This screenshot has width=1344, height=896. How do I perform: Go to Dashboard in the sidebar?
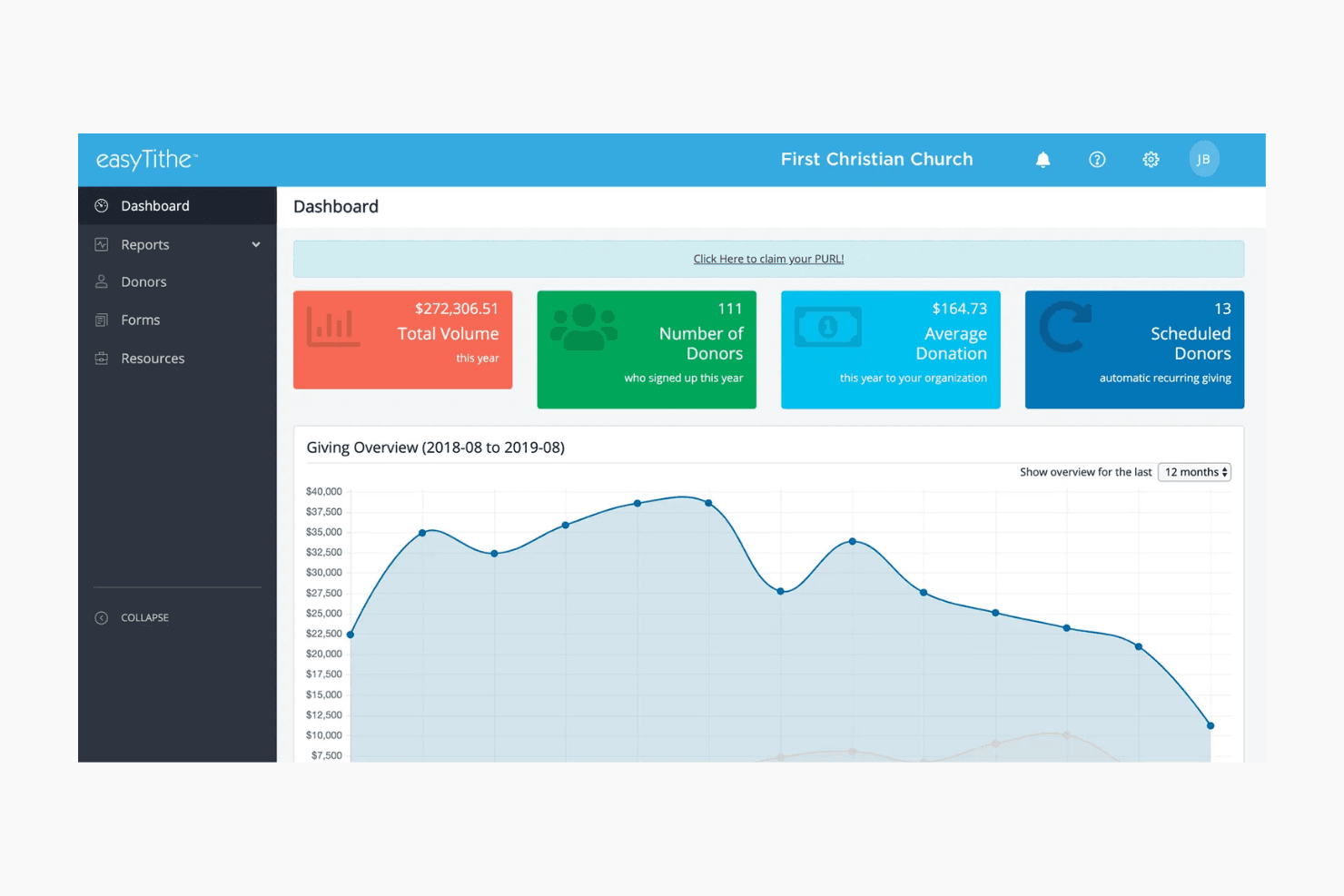[177, 206]
